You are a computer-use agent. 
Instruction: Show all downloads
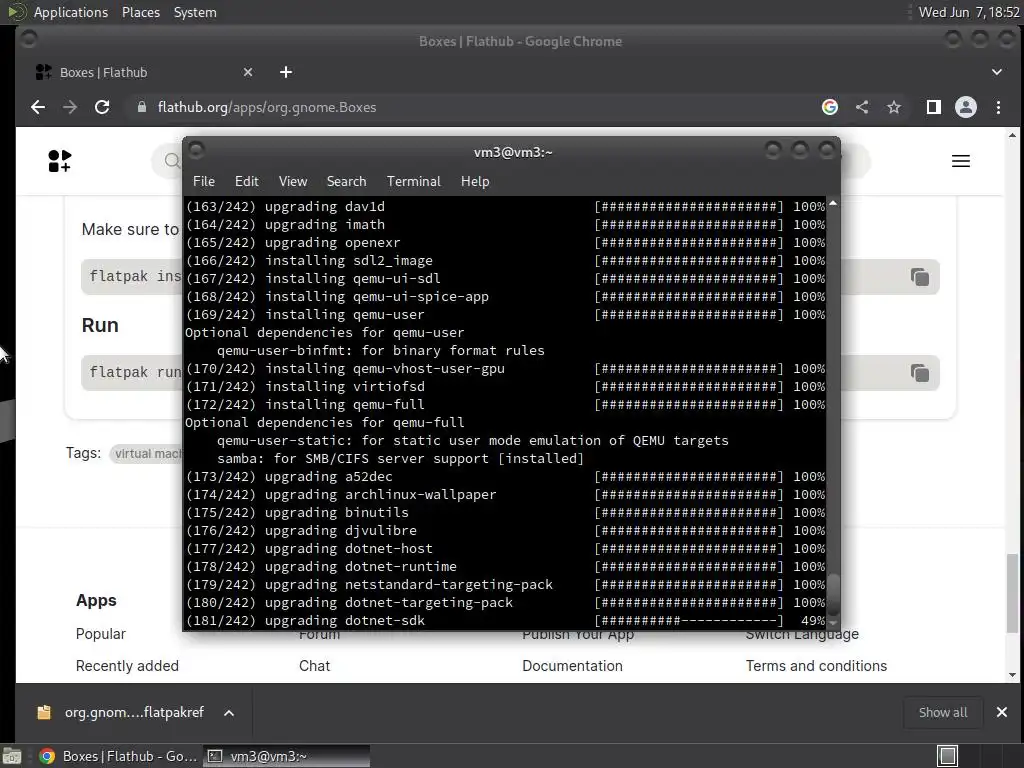pos(943,712)
